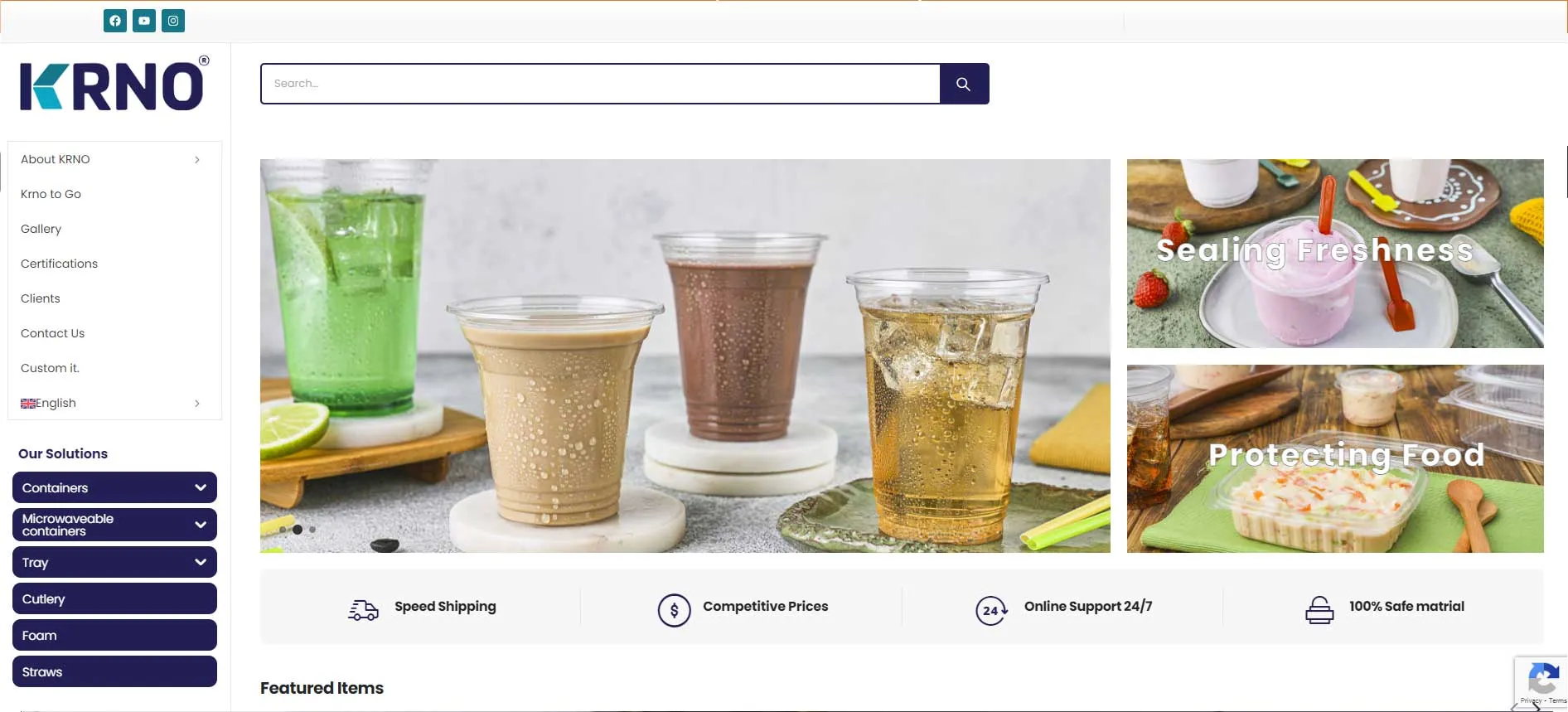Open the Instagram social icon
Viewport: 1568px width, 712px height.
click(173, 21)
